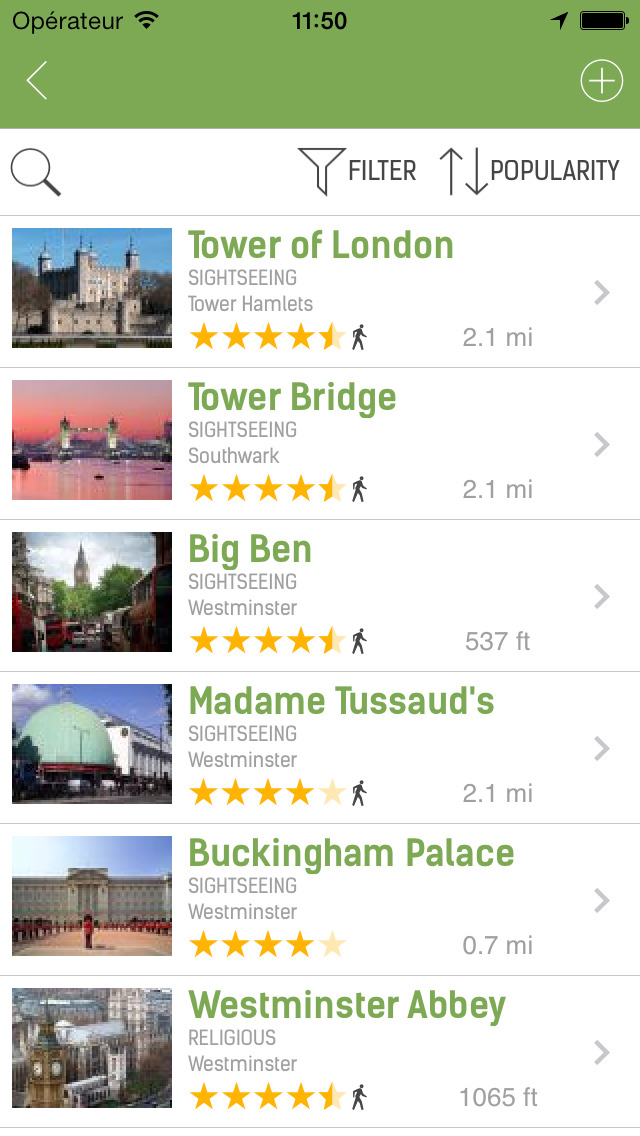The width and height of the screenshot is (640, 1136).
Task: Tap the filter funnel icon
Action: tap(321, 170)
